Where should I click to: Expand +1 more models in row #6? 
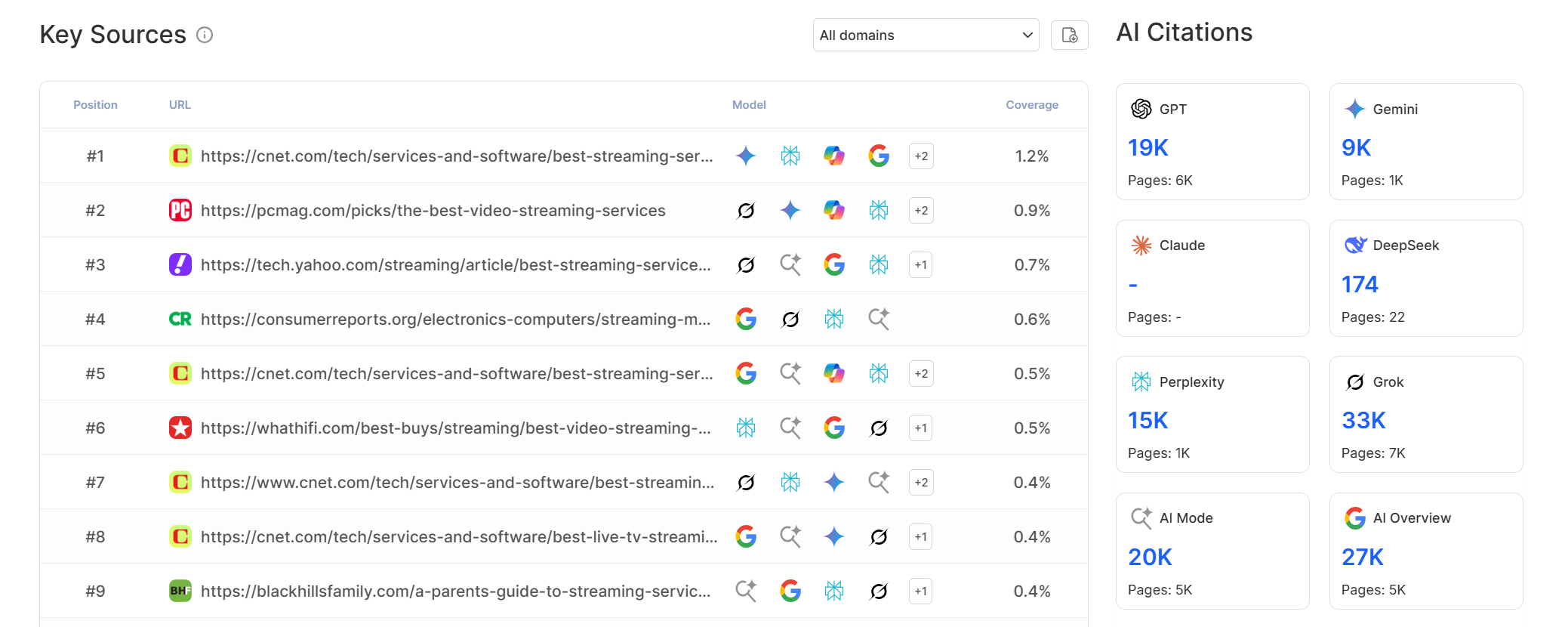coord(921,428)
